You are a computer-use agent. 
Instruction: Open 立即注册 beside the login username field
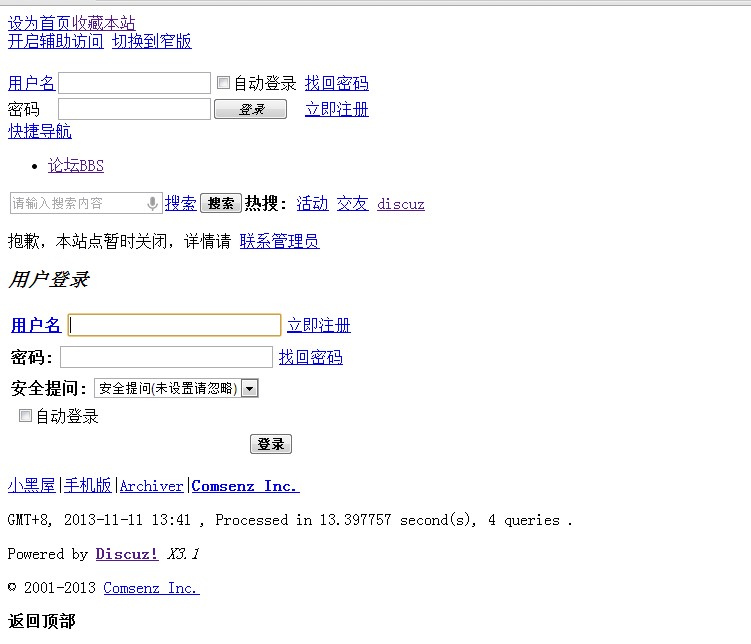pyautogui.click(x=319, y=325)
